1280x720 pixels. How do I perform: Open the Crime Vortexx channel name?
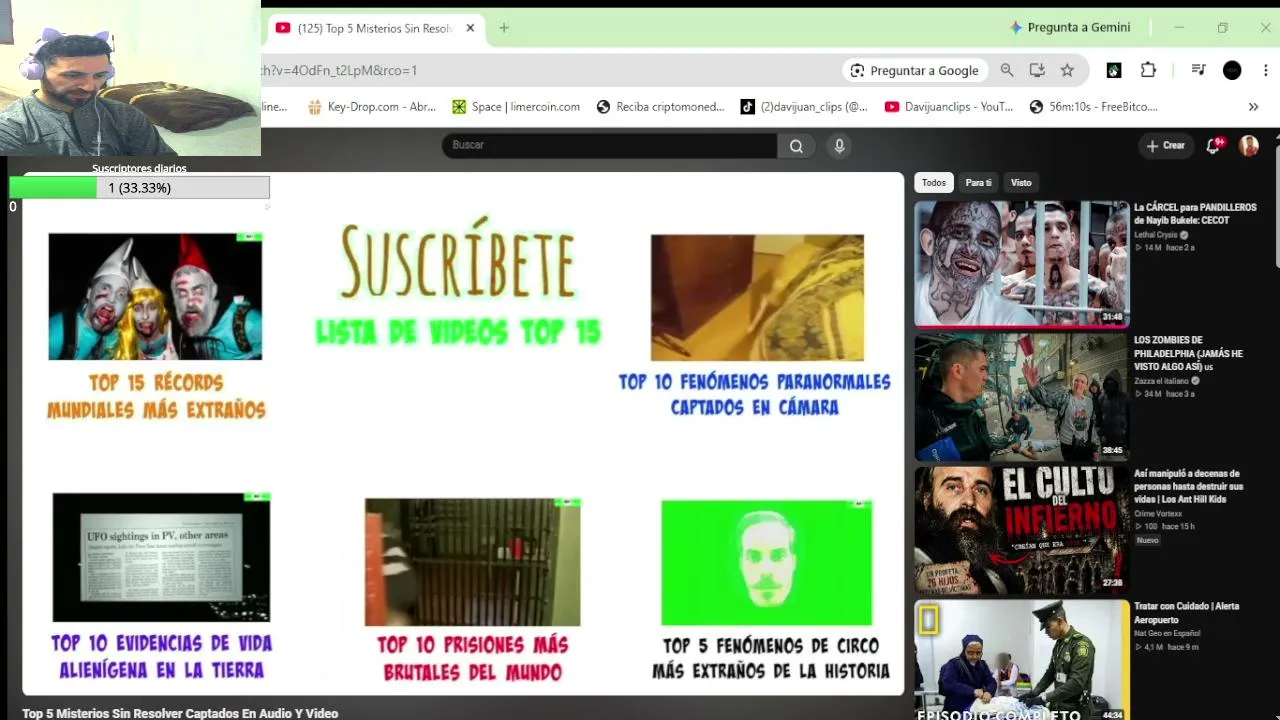click(x=1158, y=514)
